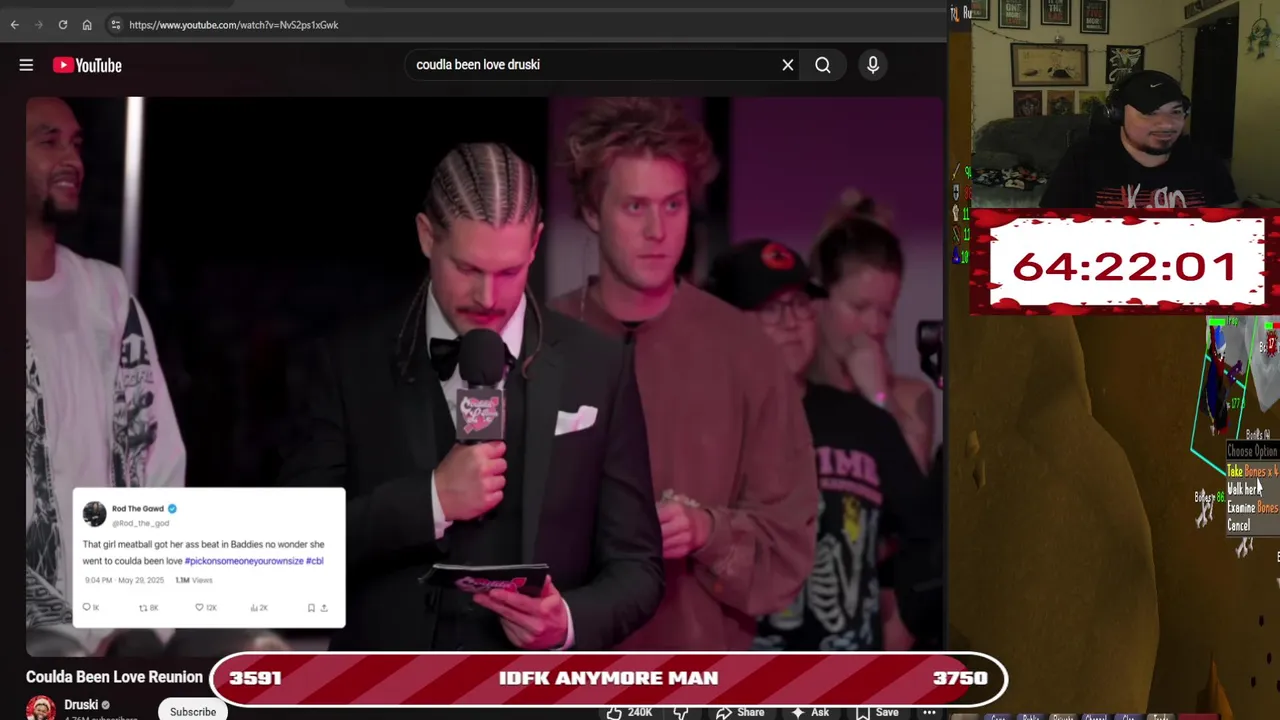The width and height of the screenshot is (1280, 720).
Task: Share the video
Action: coord(741,712)
